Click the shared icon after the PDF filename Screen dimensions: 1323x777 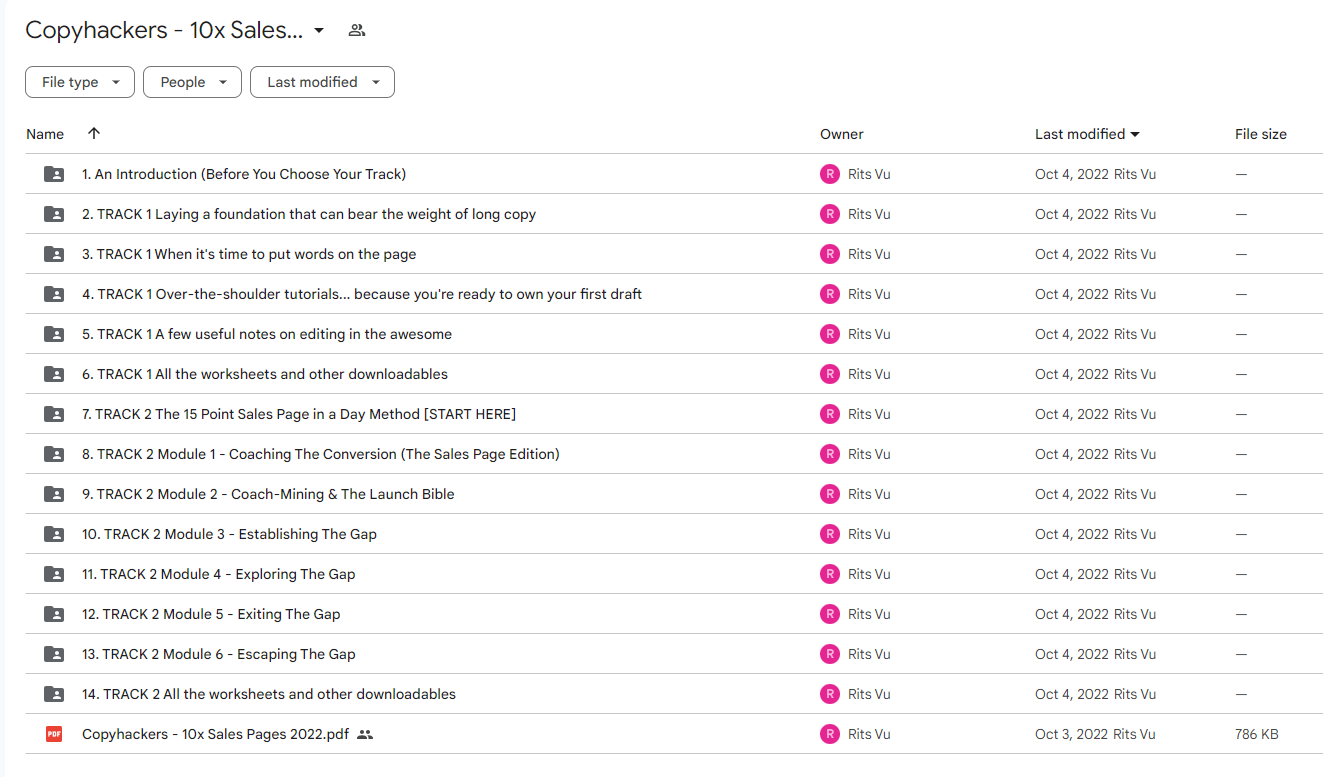365,734
